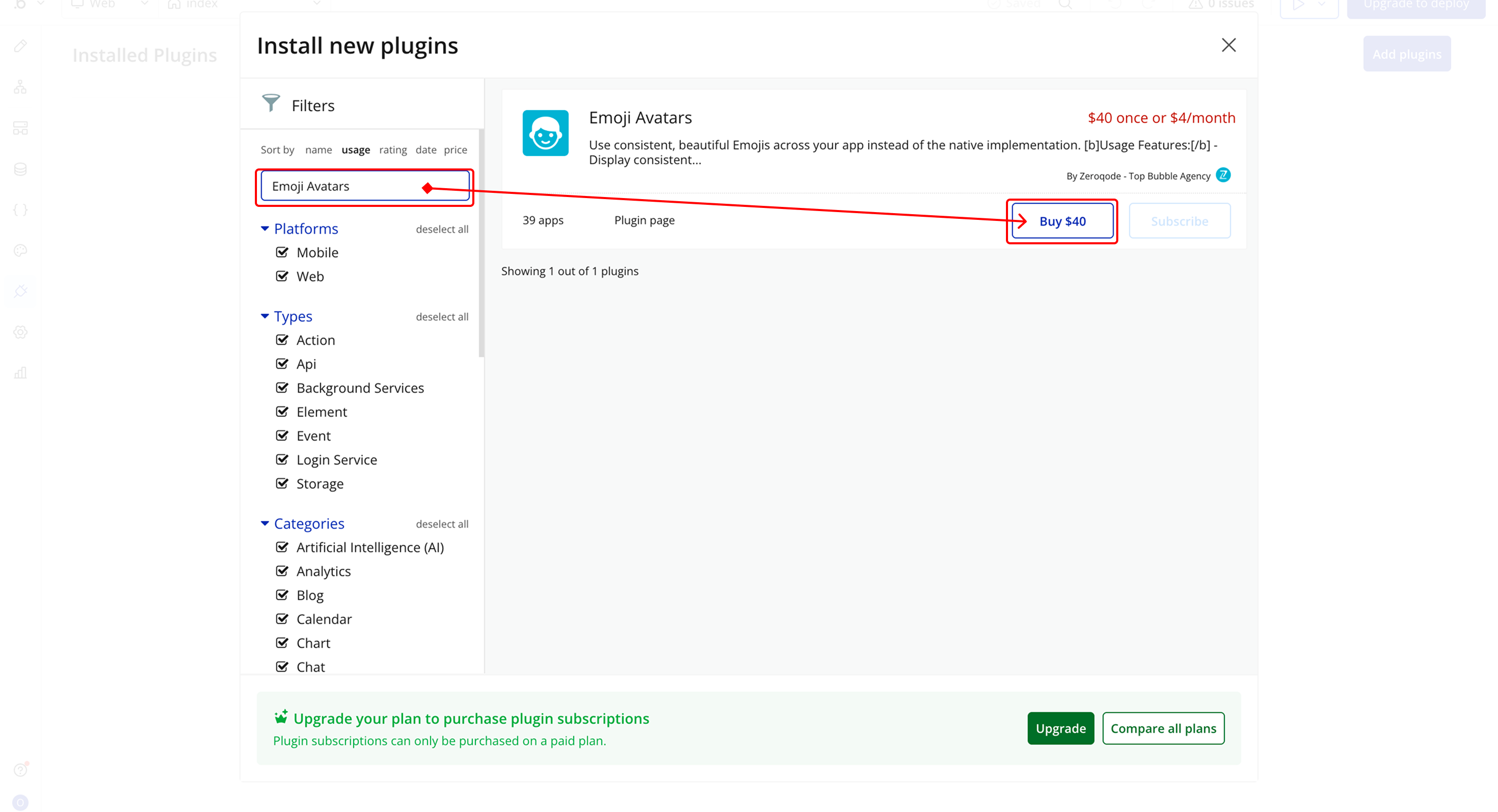Collapse the Types filter section
Viewport: 1498px width, 812px height.
click(265, 316)
